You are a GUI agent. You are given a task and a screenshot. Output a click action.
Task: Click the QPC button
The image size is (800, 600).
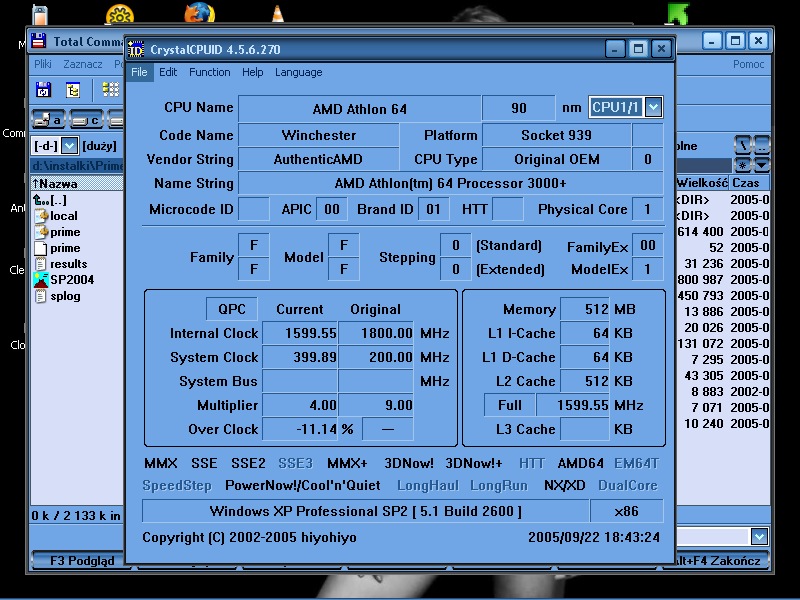(232, 309)
